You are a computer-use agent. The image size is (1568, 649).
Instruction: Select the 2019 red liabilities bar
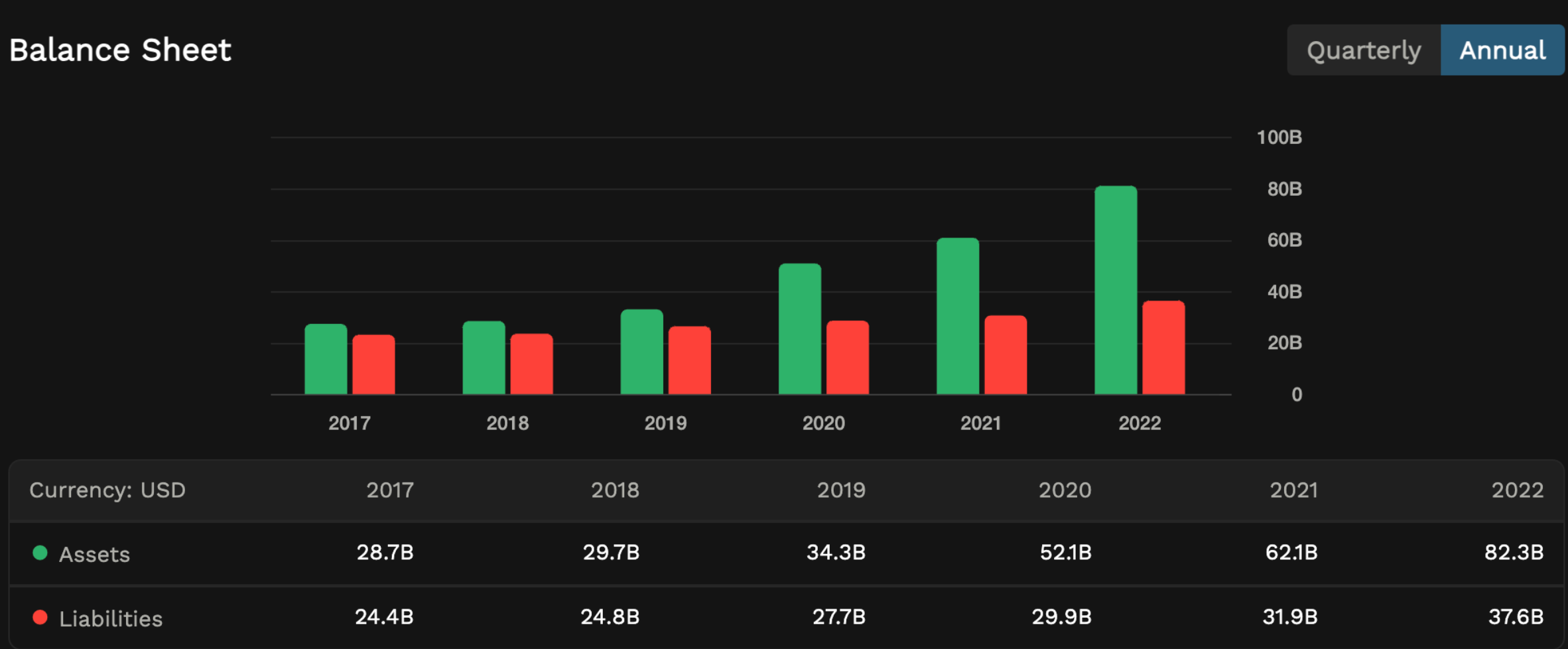[690, 360]
